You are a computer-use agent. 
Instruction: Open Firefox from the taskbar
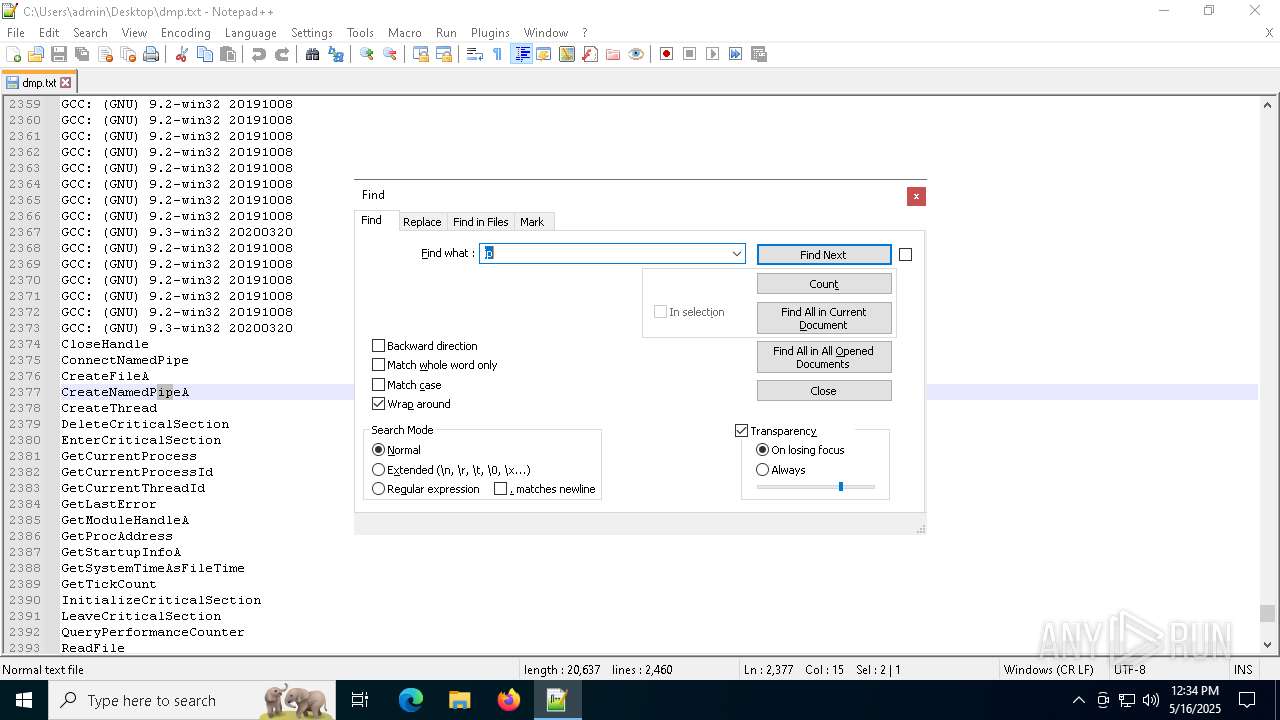point(509,700)
